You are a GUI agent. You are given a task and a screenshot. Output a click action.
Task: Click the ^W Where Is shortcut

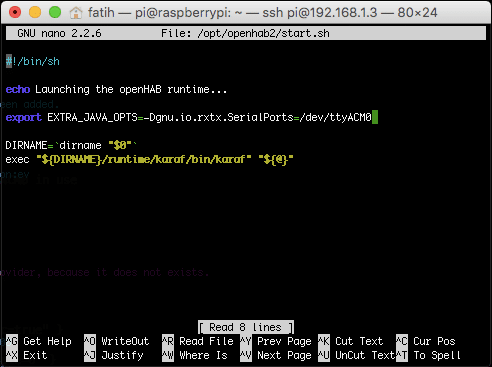pyautogui.click(x=195, y=355)
